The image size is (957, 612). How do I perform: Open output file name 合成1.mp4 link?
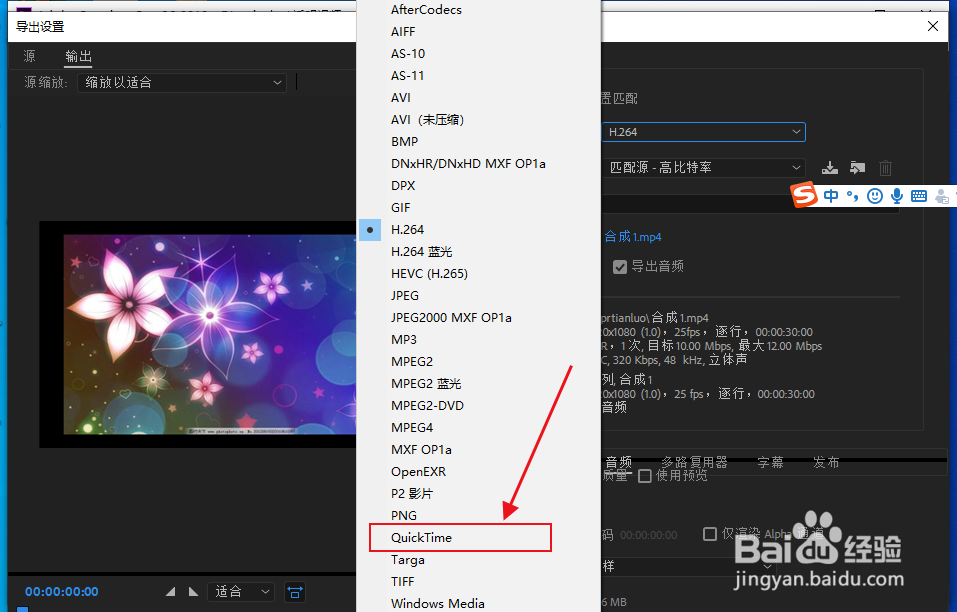point(633,237)
